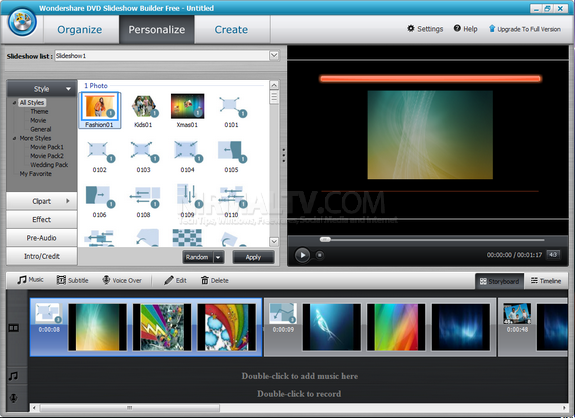Screen dimensions: 575x418
Task: Click the Edit pencil button
Action: (x=176, y=280)
